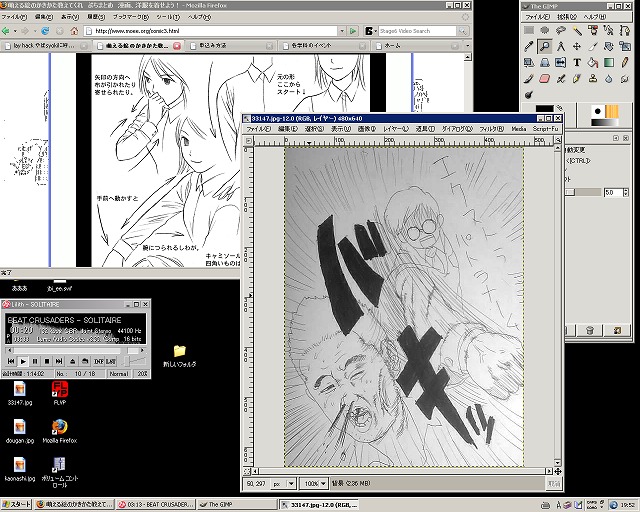Select the Bucket Fill tool
This screenshot has height=512, width=640.
click(593, 62)
